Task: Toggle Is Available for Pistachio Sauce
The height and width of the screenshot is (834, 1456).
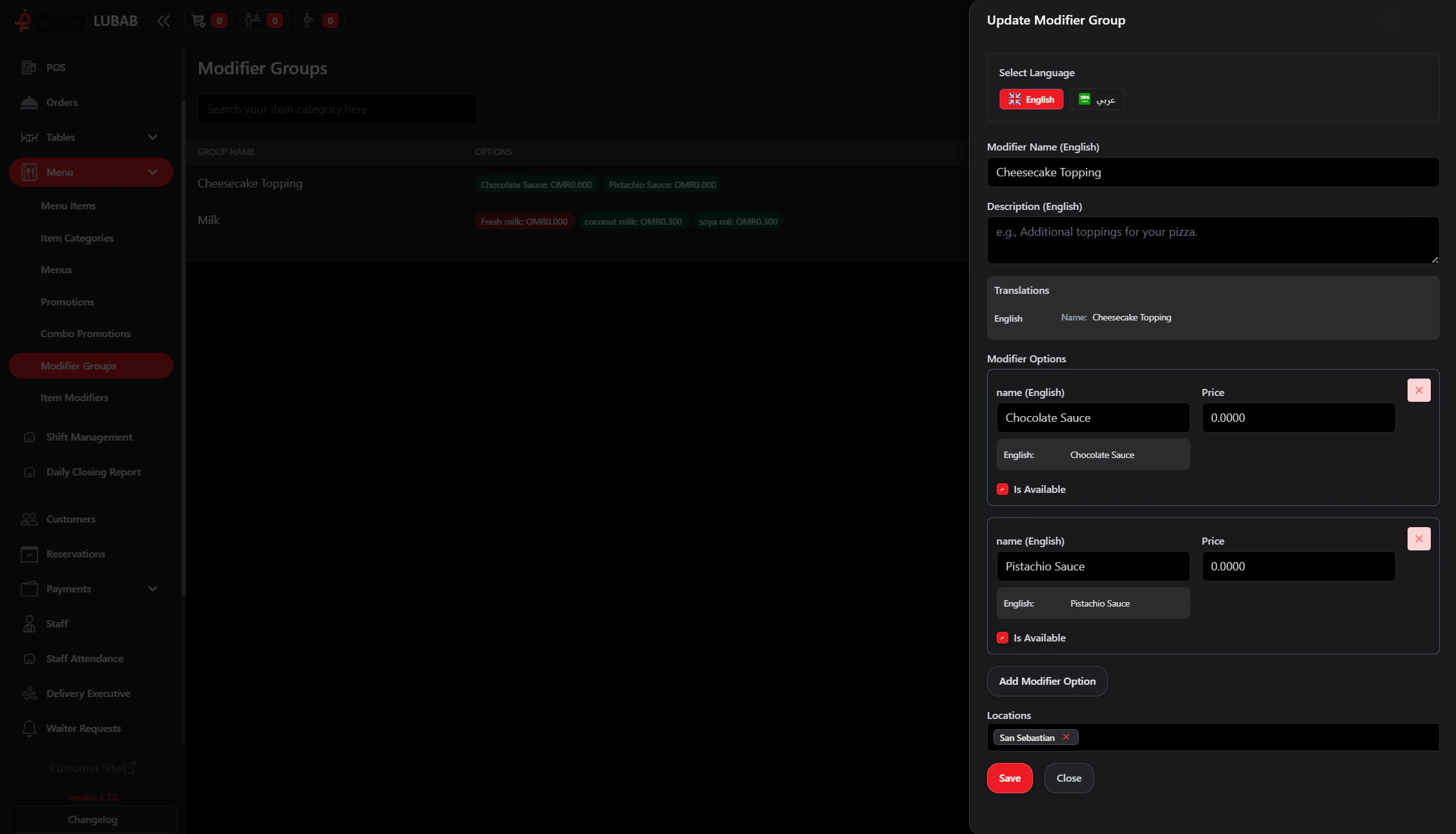Action: click(1002, 638)
